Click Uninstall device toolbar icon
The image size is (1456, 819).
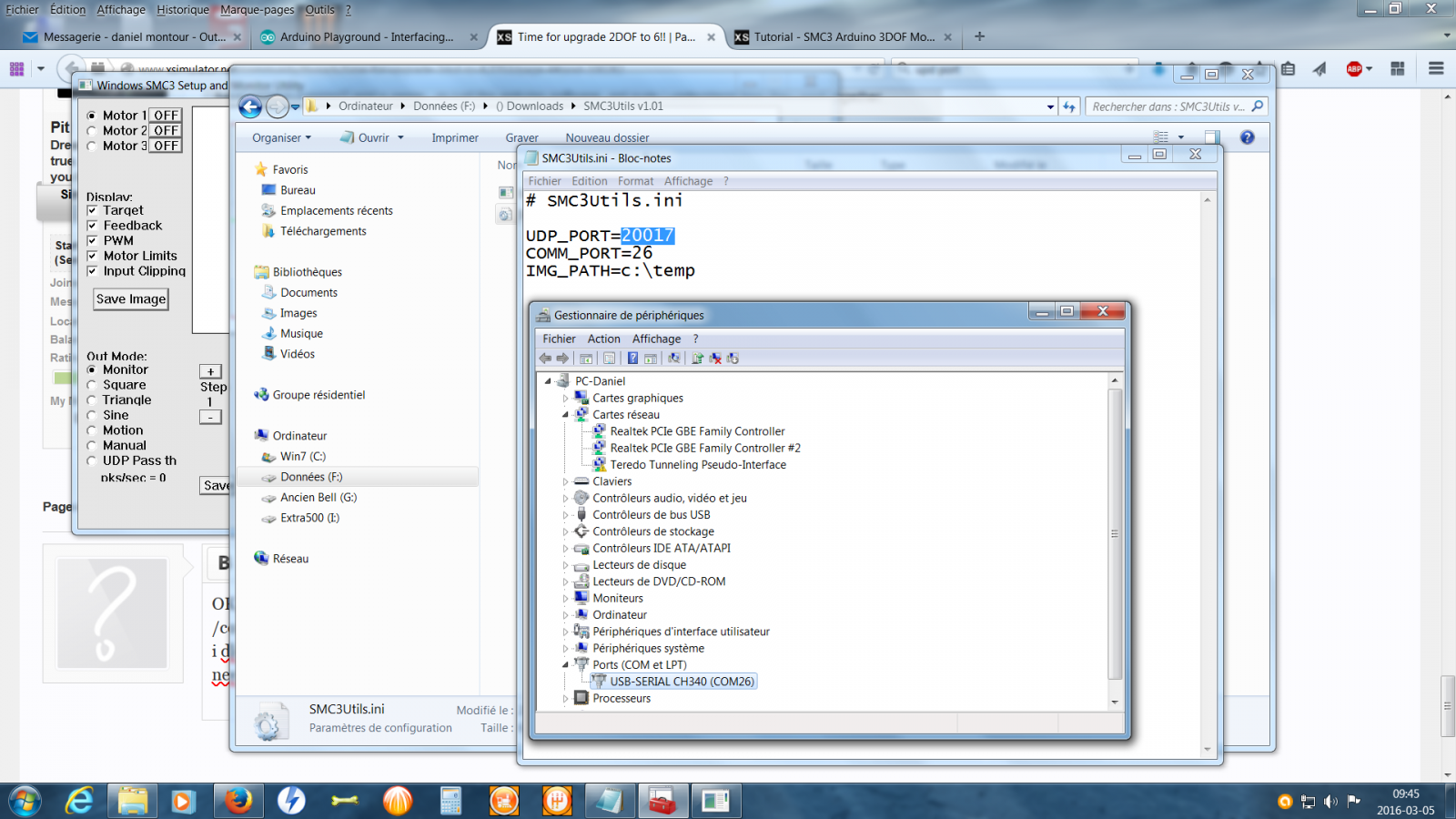point(715,359)
